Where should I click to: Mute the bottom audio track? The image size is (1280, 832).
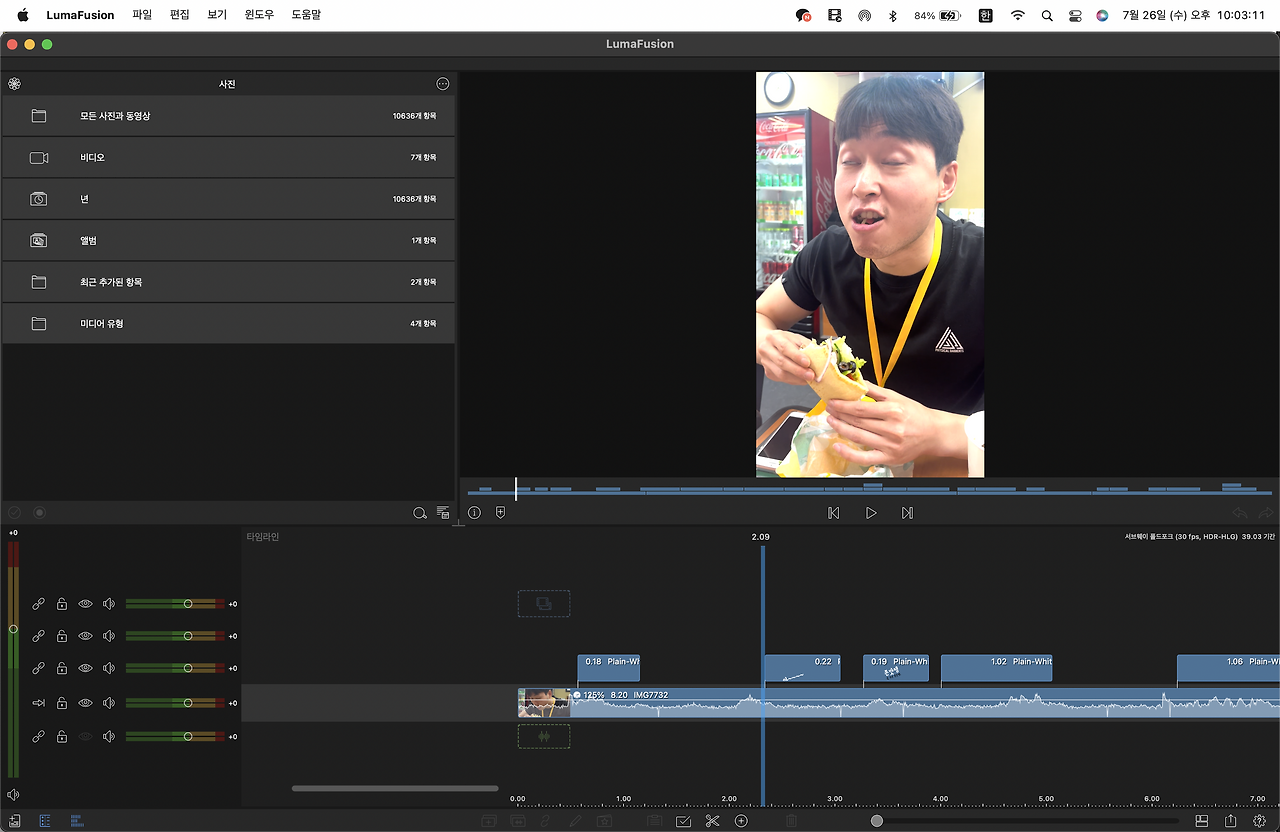pos(109,737)
